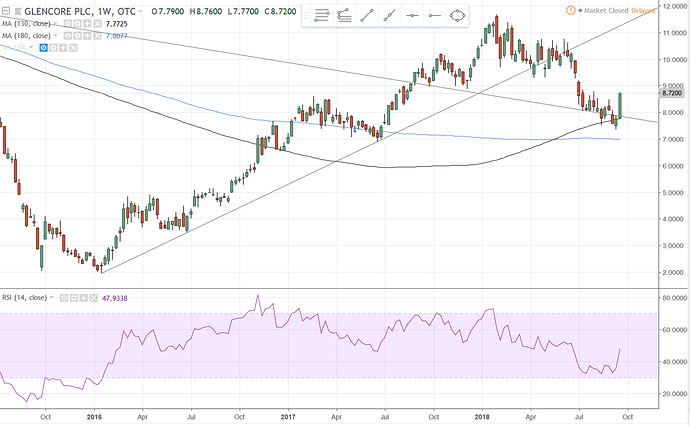Open the MA (130, close) dropdown arrow

55,21
